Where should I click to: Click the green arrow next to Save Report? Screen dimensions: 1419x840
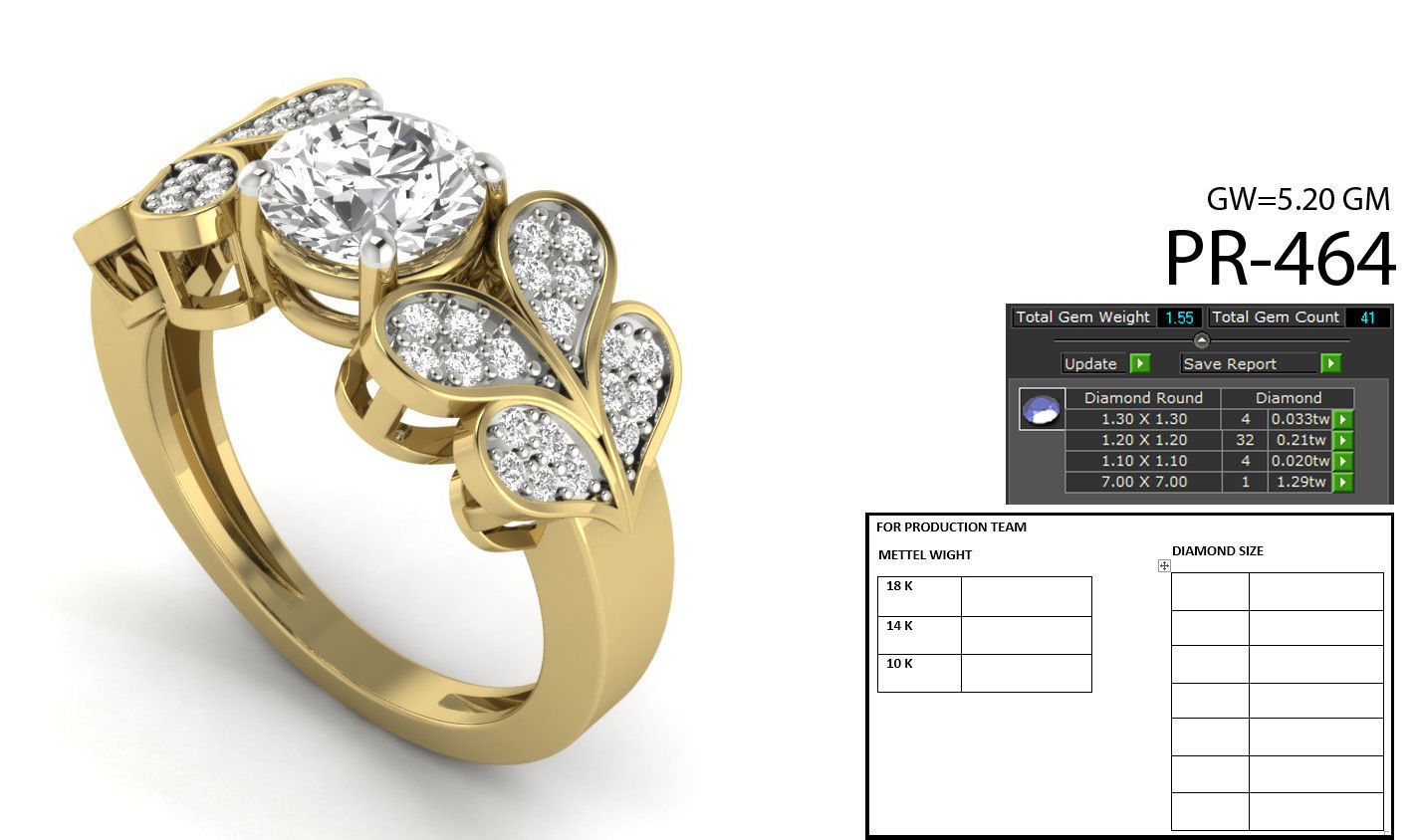point(1331,363)
